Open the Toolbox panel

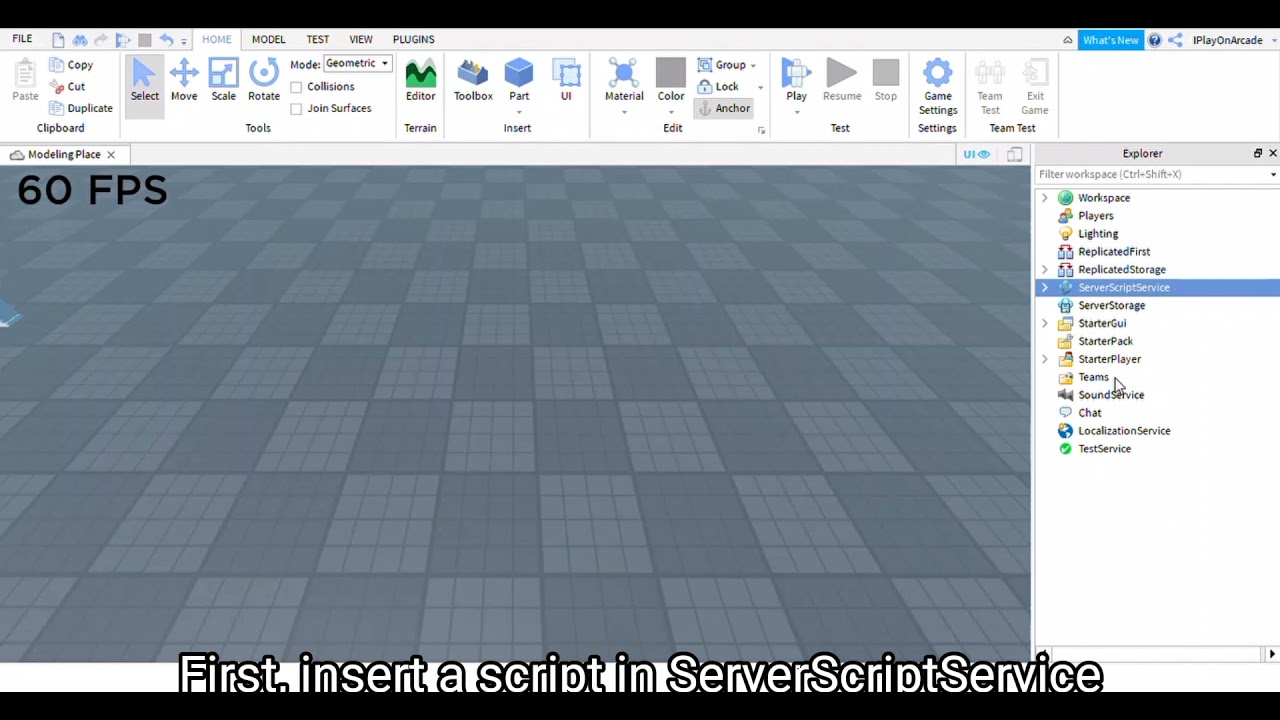pyautogui.click(x=473, y=80)
